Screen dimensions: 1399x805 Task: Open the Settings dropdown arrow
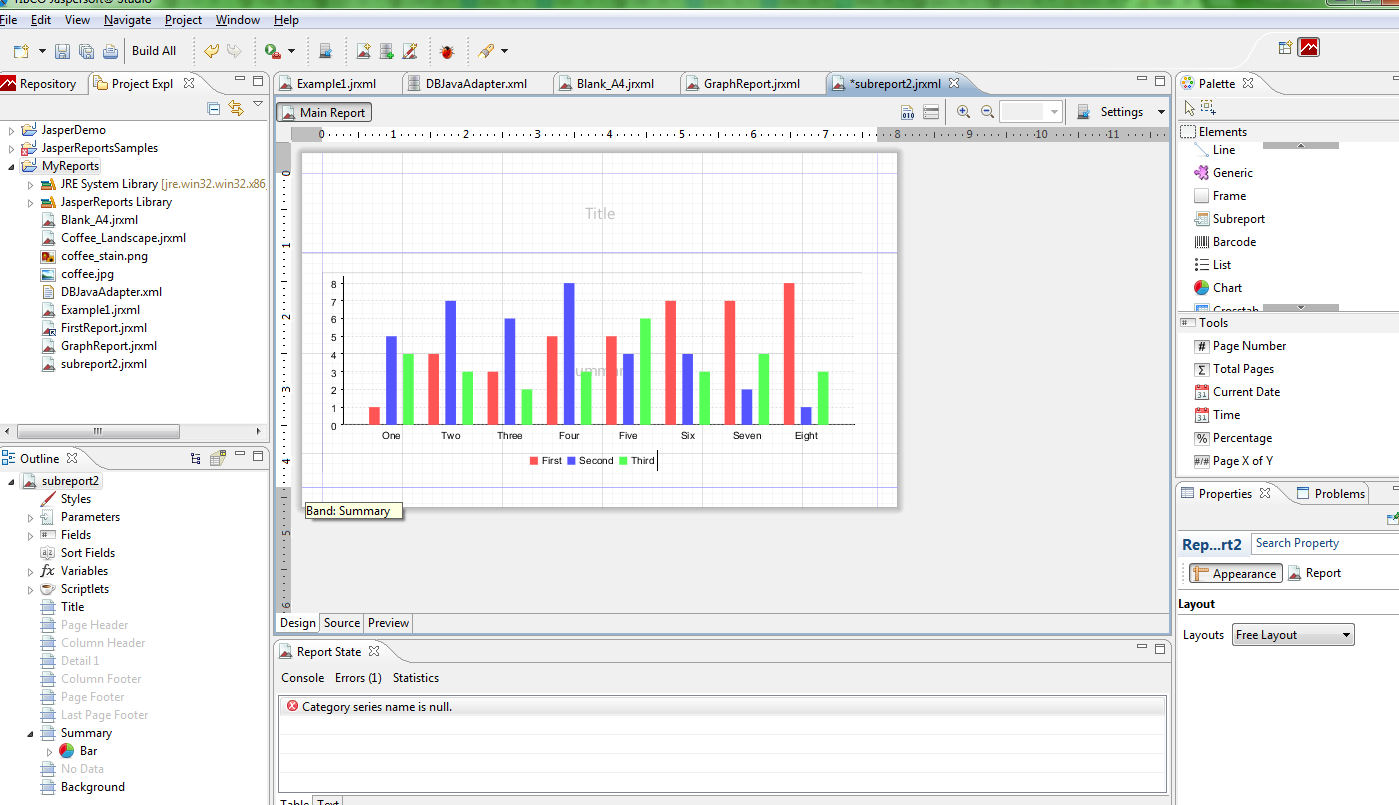pyautogui.click(x=1161, y=112)
